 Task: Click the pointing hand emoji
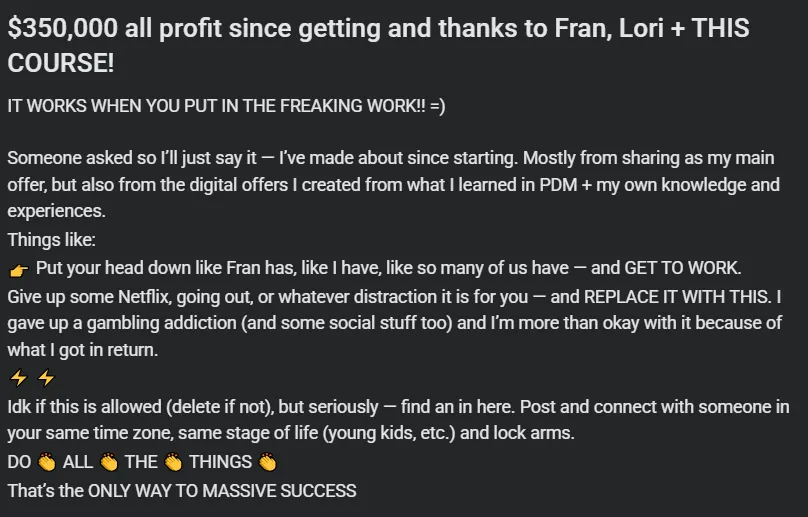coord(18,269)
